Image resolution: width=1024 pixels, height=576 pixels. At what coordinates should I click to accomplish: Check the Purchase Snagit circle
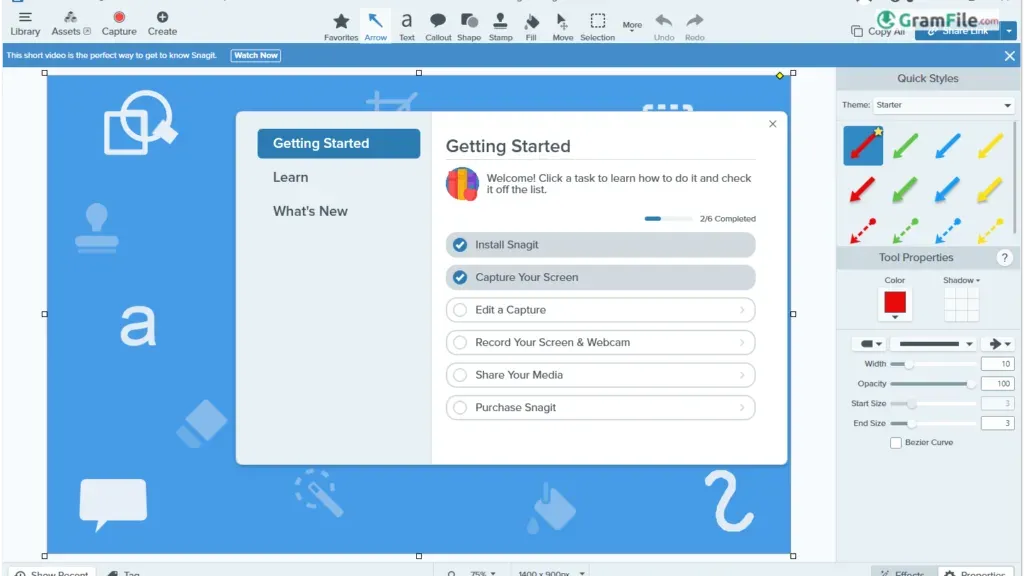click(460, 408)
